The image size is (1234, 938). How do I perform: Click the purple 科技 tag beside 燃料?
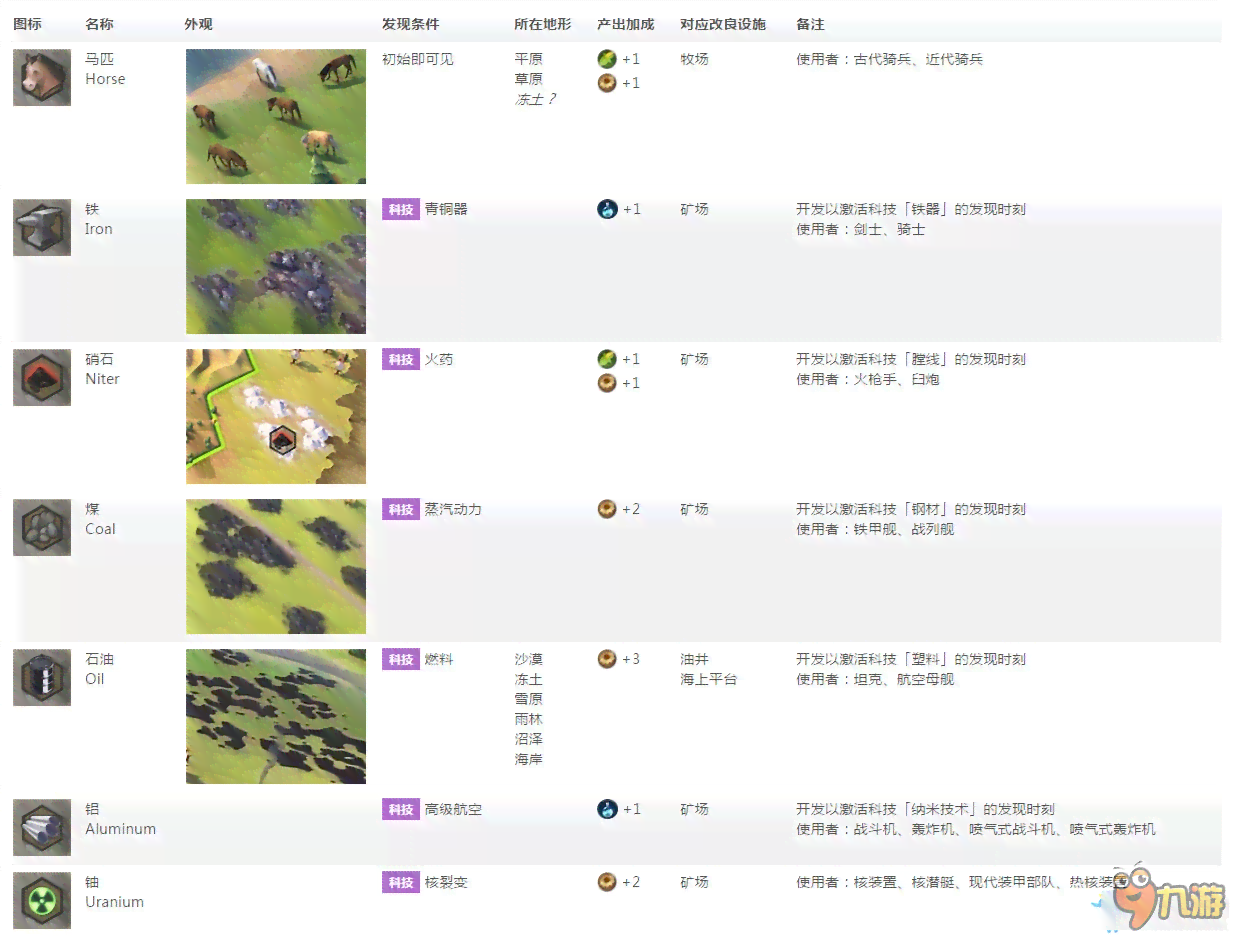tap(401, 660)
